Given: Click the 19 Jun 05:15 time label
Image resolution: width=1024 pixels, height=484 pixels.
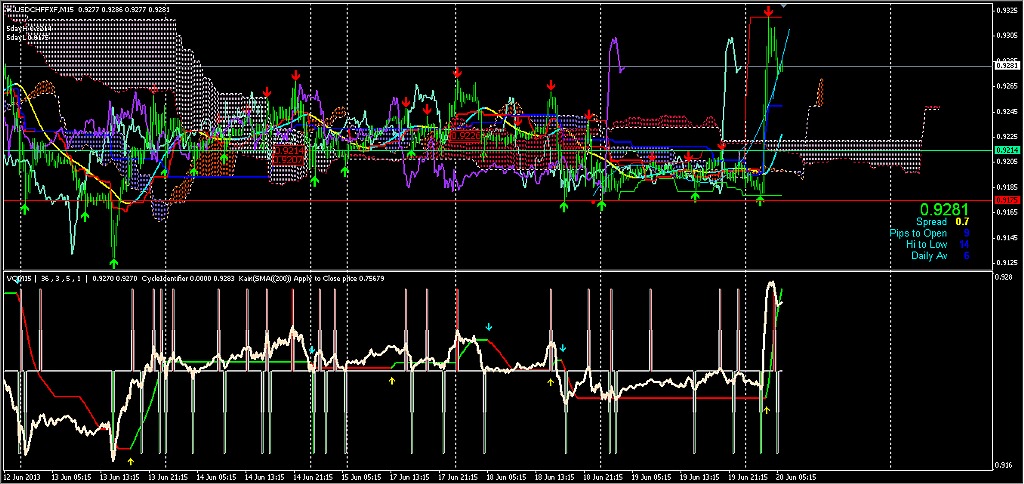Looking at the screenshot, I should coord(650,476).
